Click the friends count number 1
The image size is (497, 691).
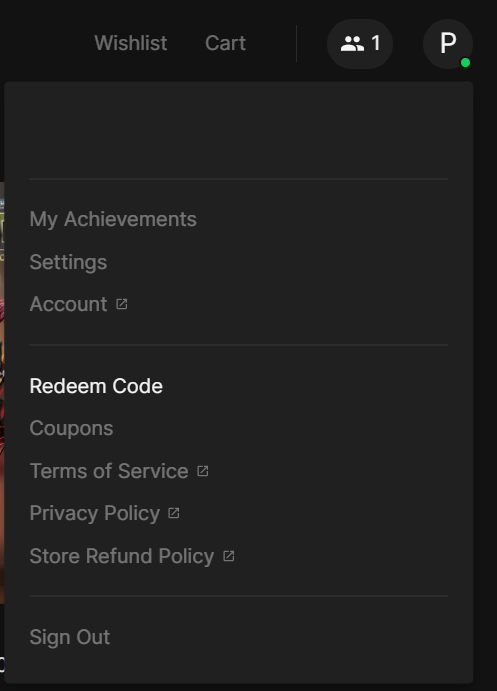[x=375, y=43]
